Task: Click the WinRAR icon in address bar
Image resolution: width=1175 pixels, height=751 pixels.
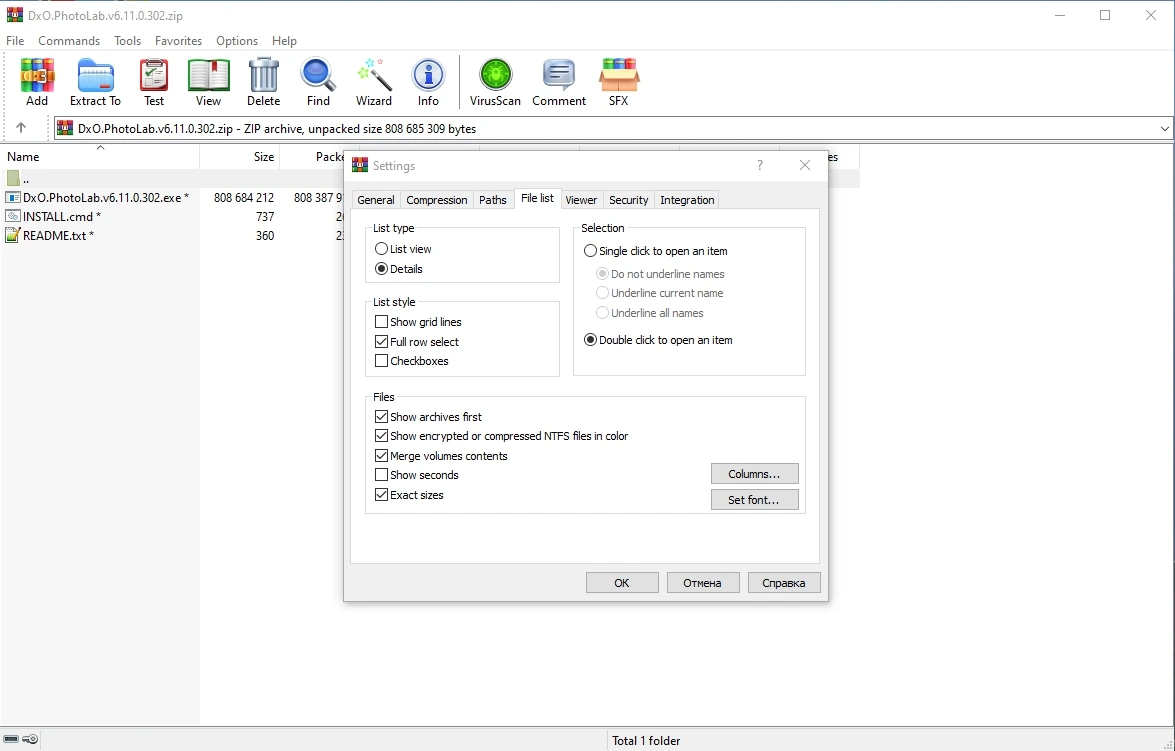Action: (x=65, y=128)
